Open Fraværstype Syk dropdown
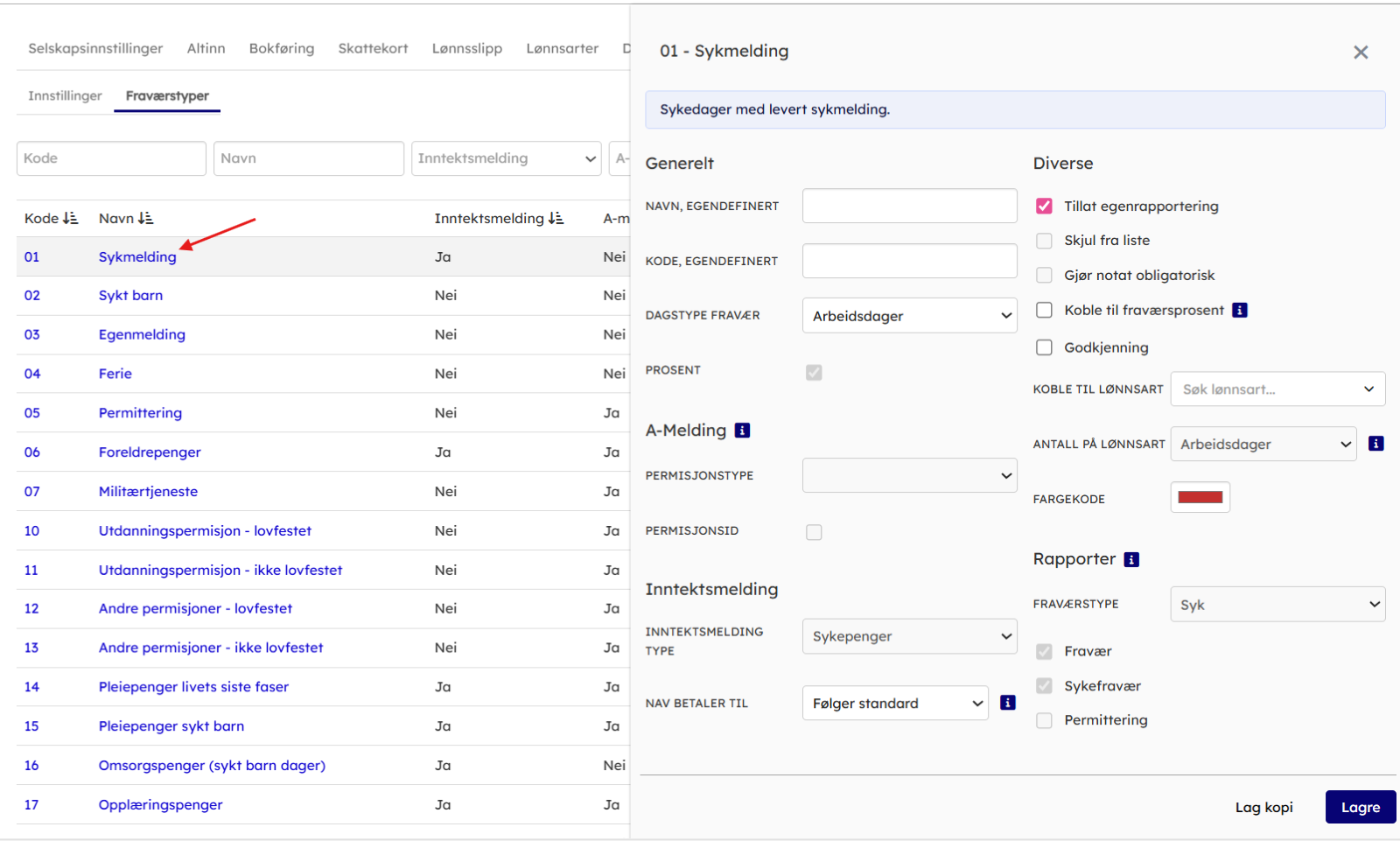Image resolution: width=1400 pixels, height=841 pixels. click(x=1277, y=605)
